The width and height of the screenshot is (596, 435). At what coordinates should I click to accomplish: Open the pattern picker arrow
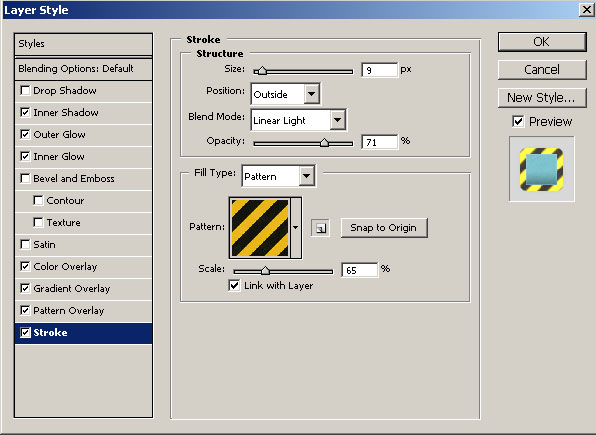pos(296,228)
